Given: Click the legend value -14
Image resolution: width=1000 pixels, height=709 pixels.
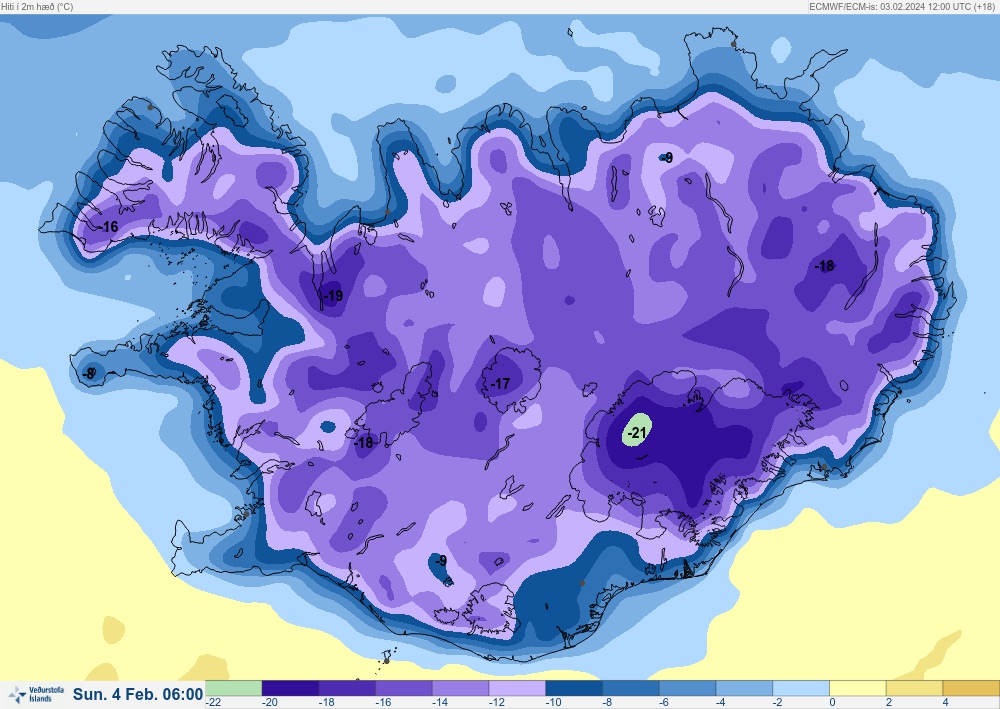Looking at the screenshot, I should coord(440,703).
